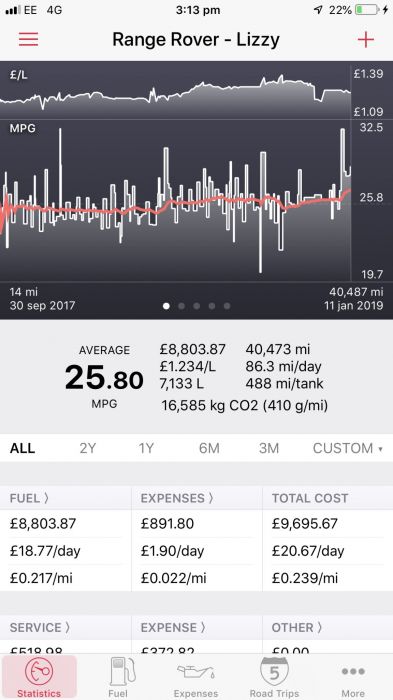Open the Statistics tab icon

[x=39, y=671]
